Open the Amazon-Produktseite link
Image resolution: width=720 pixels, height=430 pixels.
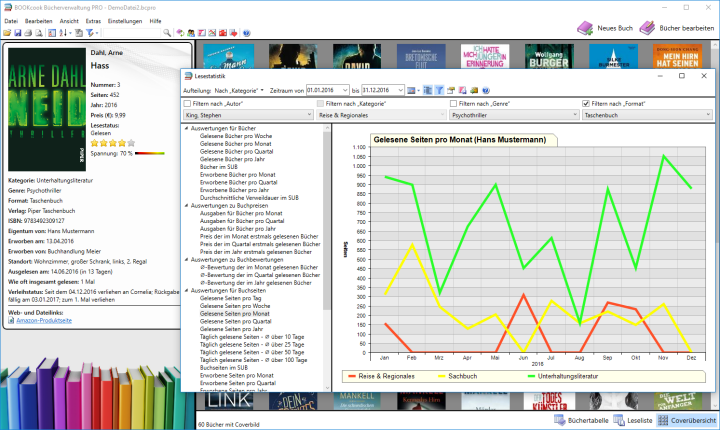48,321
